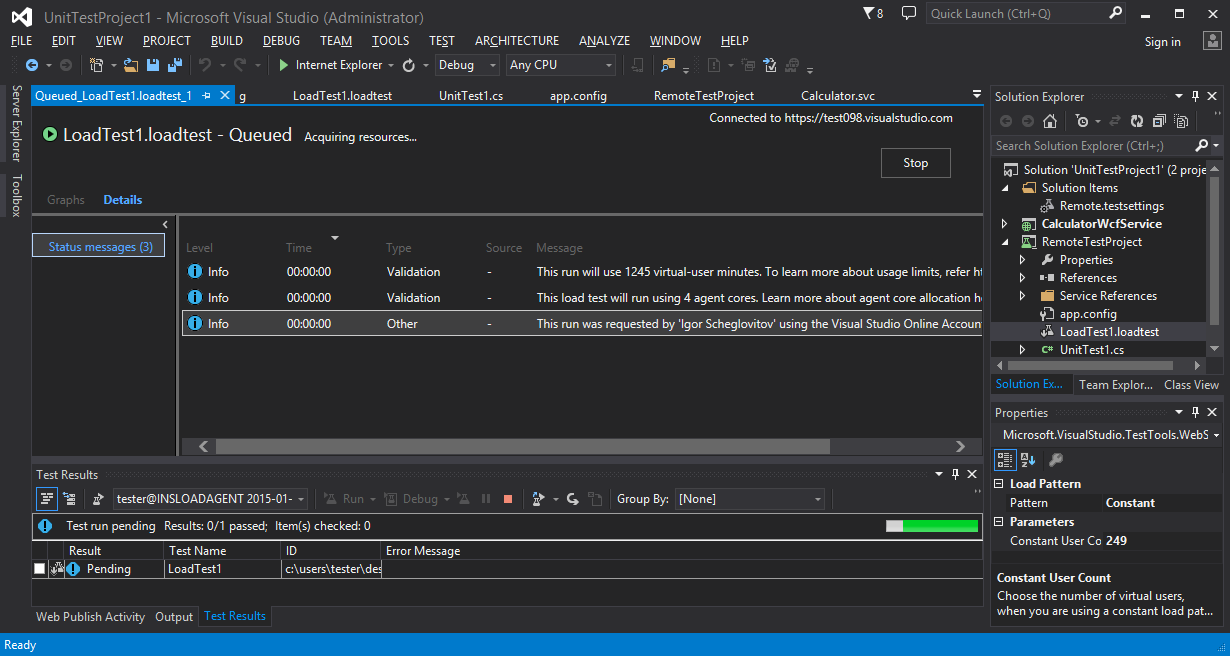Viewport: 1230px width, 656px height.
Task: Open the ARCHITECTURE menu
Action: (x=516, y=41)
